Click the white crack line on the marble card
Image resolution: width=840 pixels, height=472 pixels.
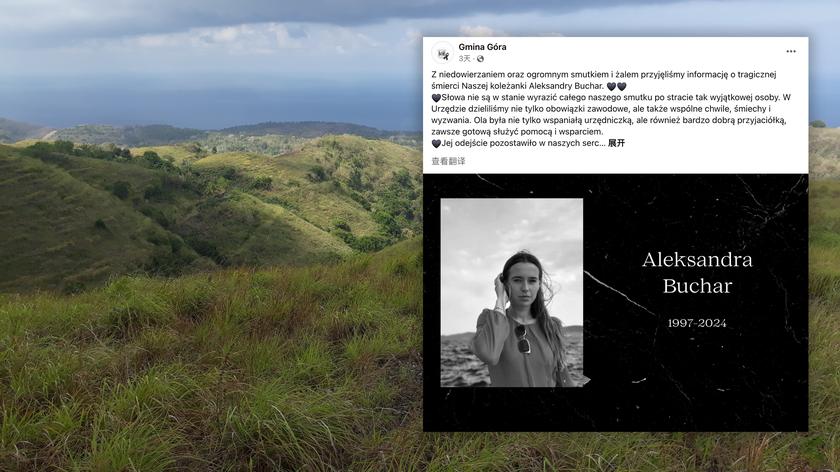pyautogui.click(x=619, y=293)
